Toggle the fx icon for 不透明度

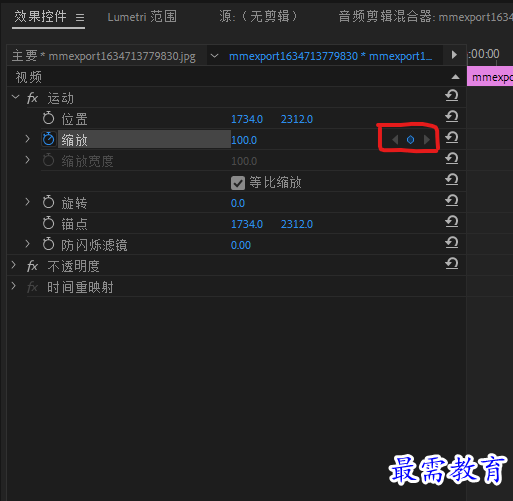(32, 266)
